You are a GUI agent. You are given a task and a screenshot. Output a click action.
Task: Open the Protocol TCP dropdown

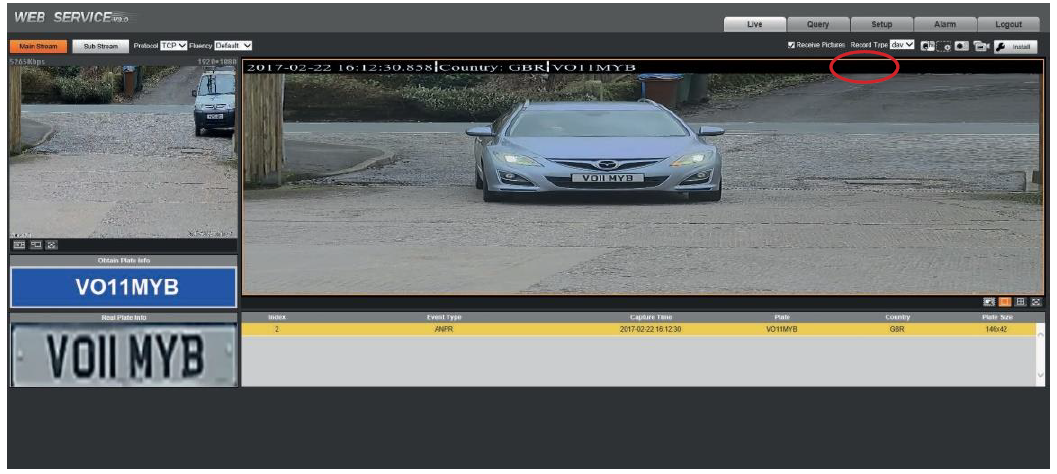click(173, 45)
